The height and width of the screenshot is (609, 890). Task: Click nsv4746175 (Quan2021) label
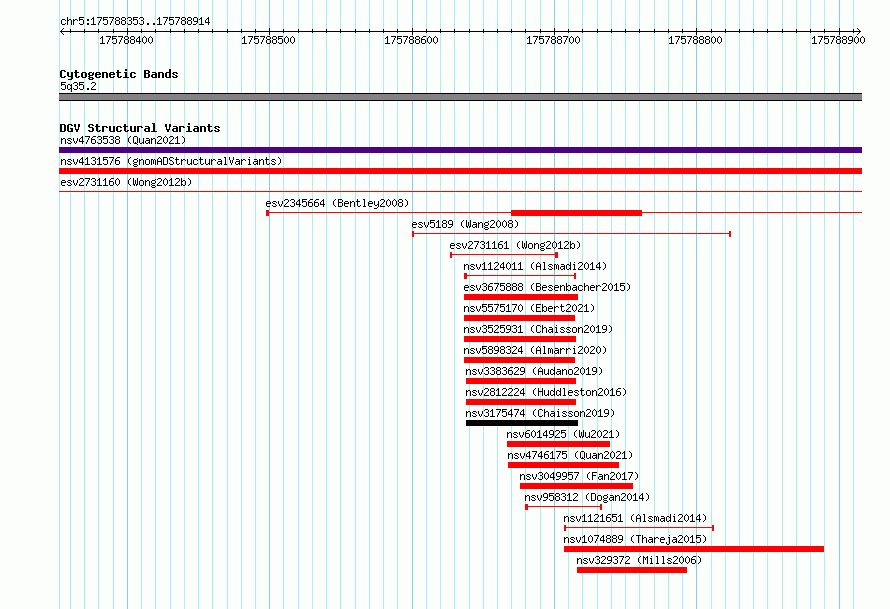tap(570, 455)
